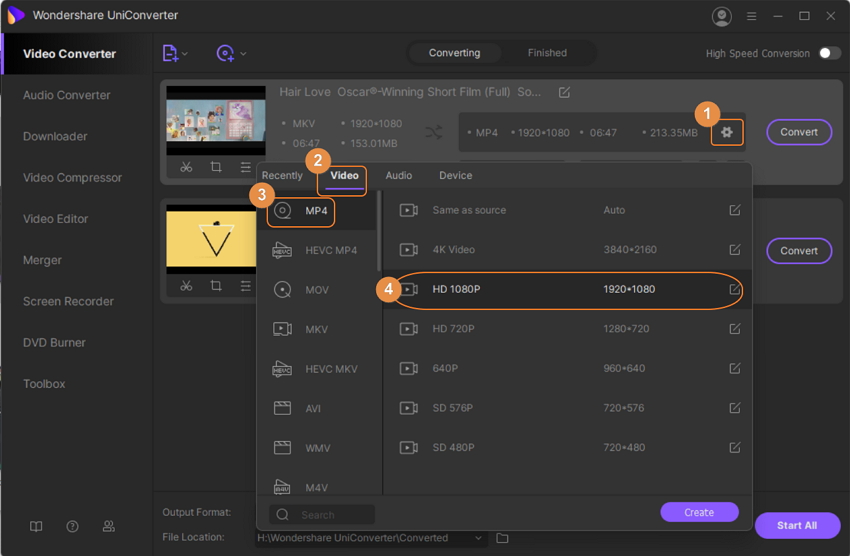Toggle High Speed Conversion switch
The height and width of the screenshot is (556, 850).
(829, 53)
